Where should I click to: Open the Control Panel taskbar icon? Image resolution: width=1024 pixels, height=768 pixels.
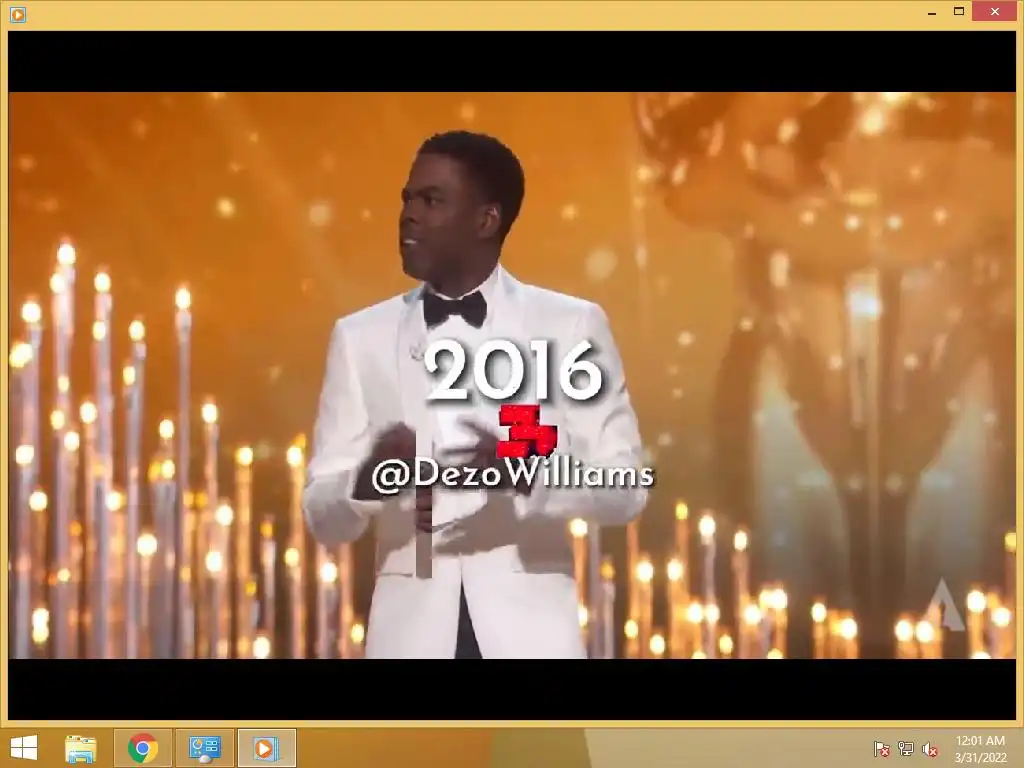click(205, 748)
